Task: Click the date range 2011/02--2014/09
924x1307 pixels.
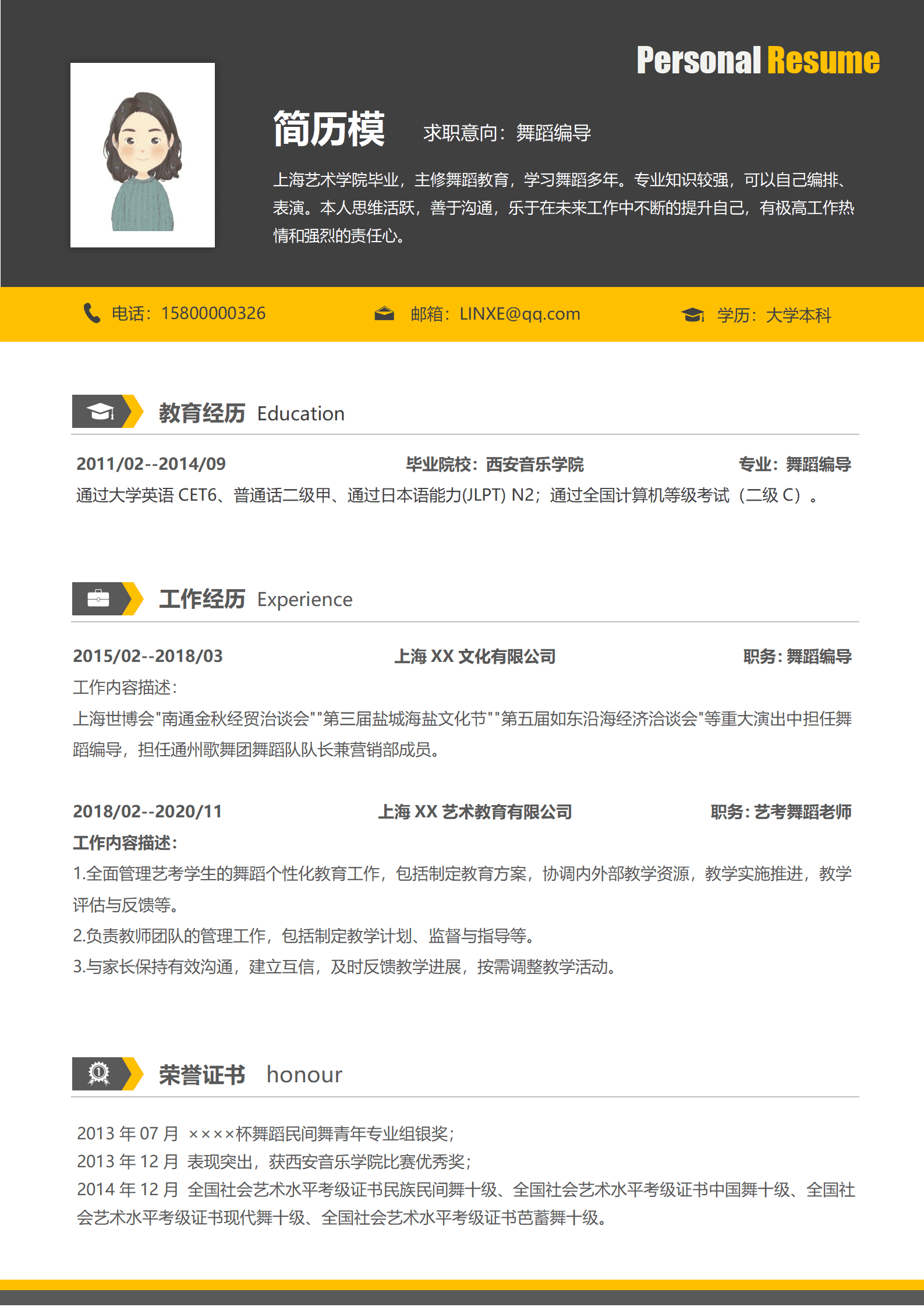Action: click(x=151, y=463)
